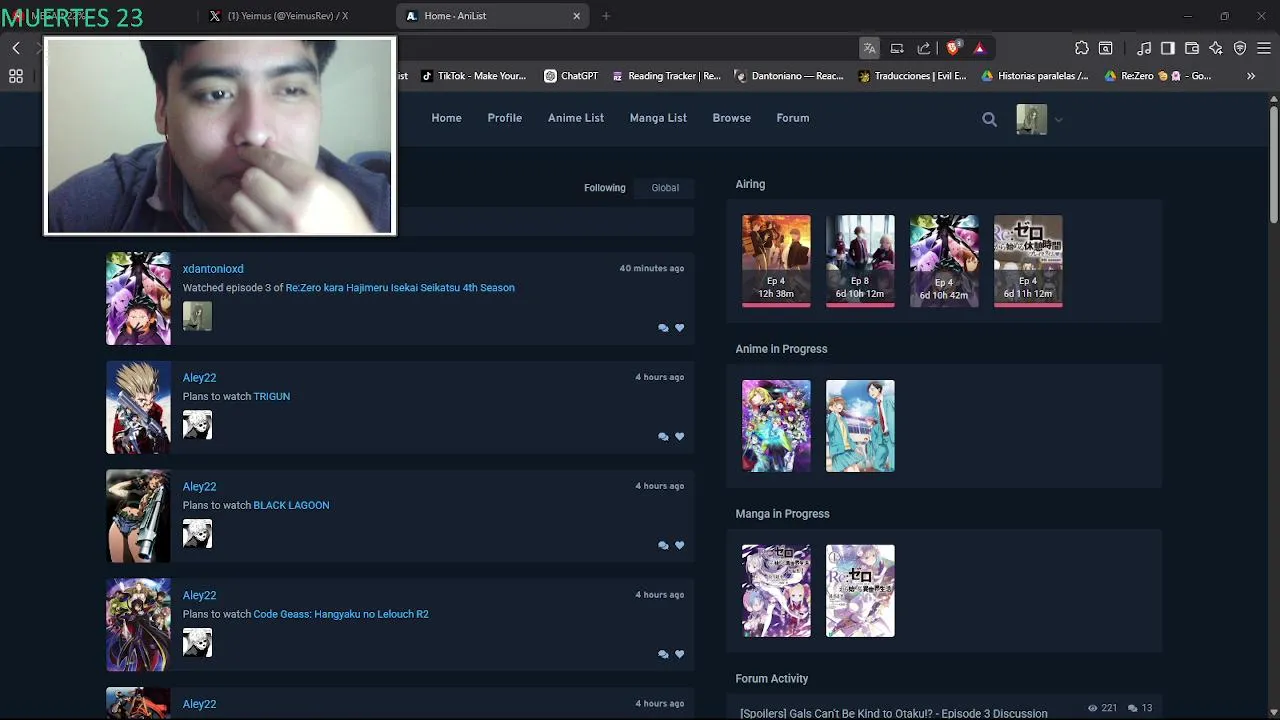
Task: Open Code Geass: Hangyaku no Lelouch R2 link
Action: point(341,615)
